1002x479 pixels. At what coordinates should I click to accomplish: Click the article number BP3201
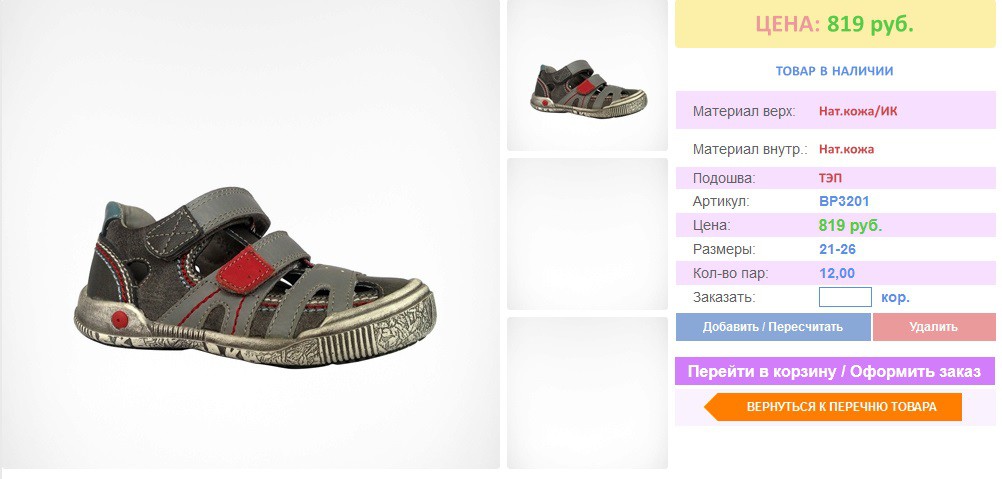pyautogui.click(x=844, y=202)
